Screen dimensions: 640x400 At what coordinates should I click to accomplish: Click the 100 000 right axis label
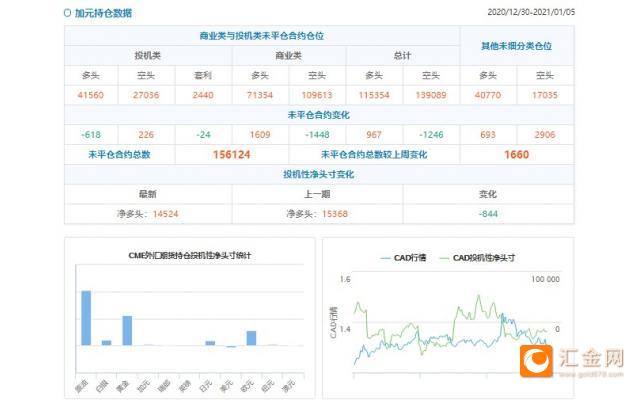545,279
